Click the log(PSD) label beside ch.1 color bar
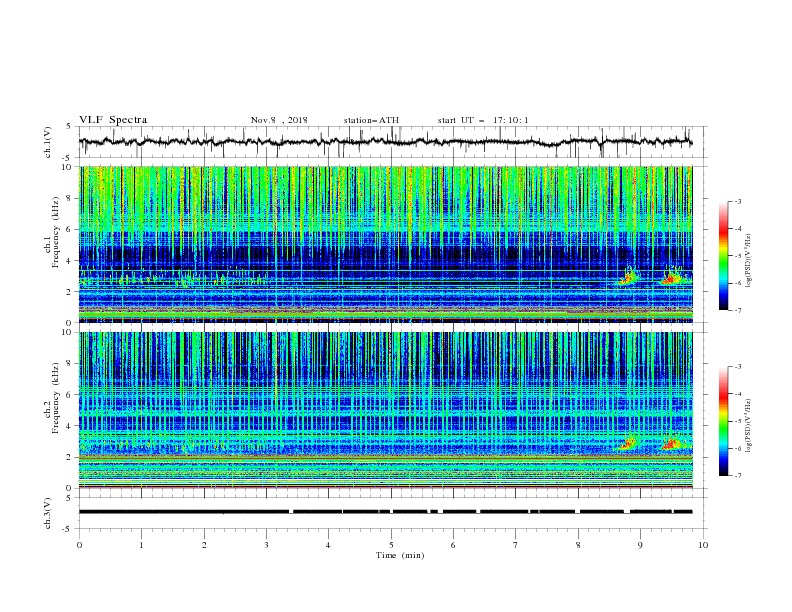Screen dimensions: 792x612 (x=749, y=261)
